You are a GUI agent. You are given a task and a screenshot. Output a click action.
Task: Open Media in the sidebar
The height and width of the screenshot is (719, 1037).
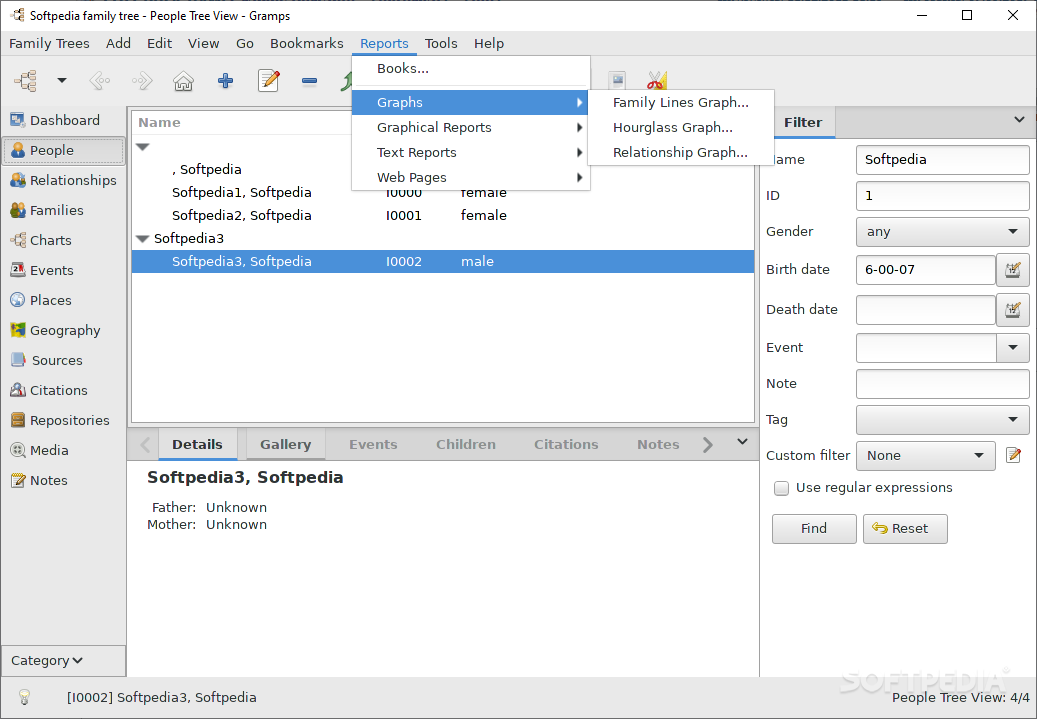tap(63, 450)
